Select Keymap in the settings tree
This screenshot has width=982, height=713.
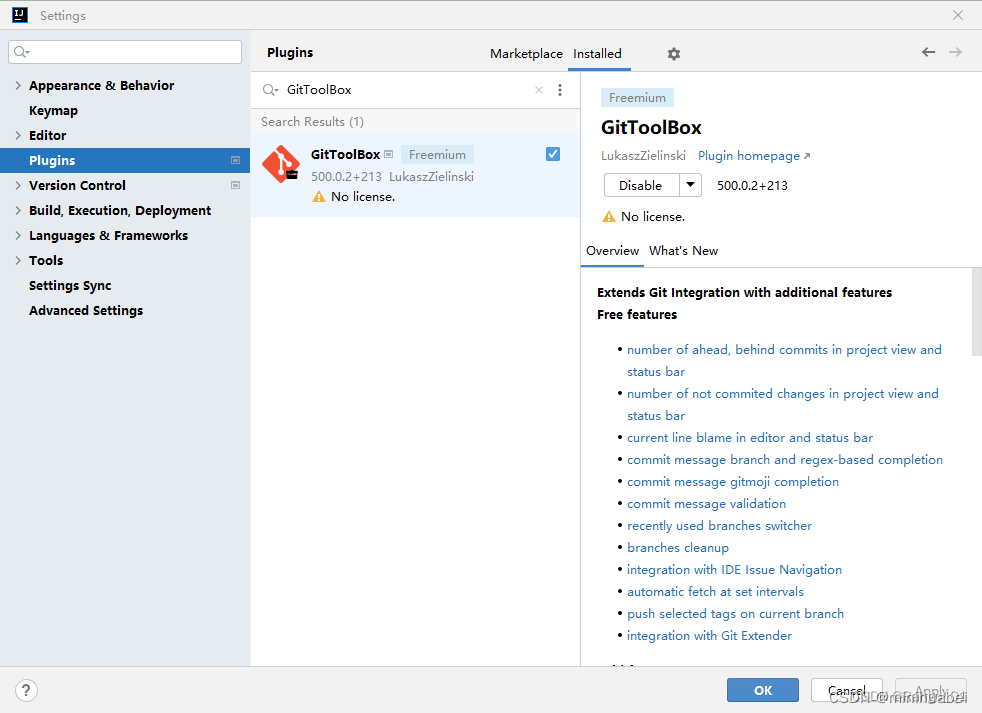pos(53,111)
